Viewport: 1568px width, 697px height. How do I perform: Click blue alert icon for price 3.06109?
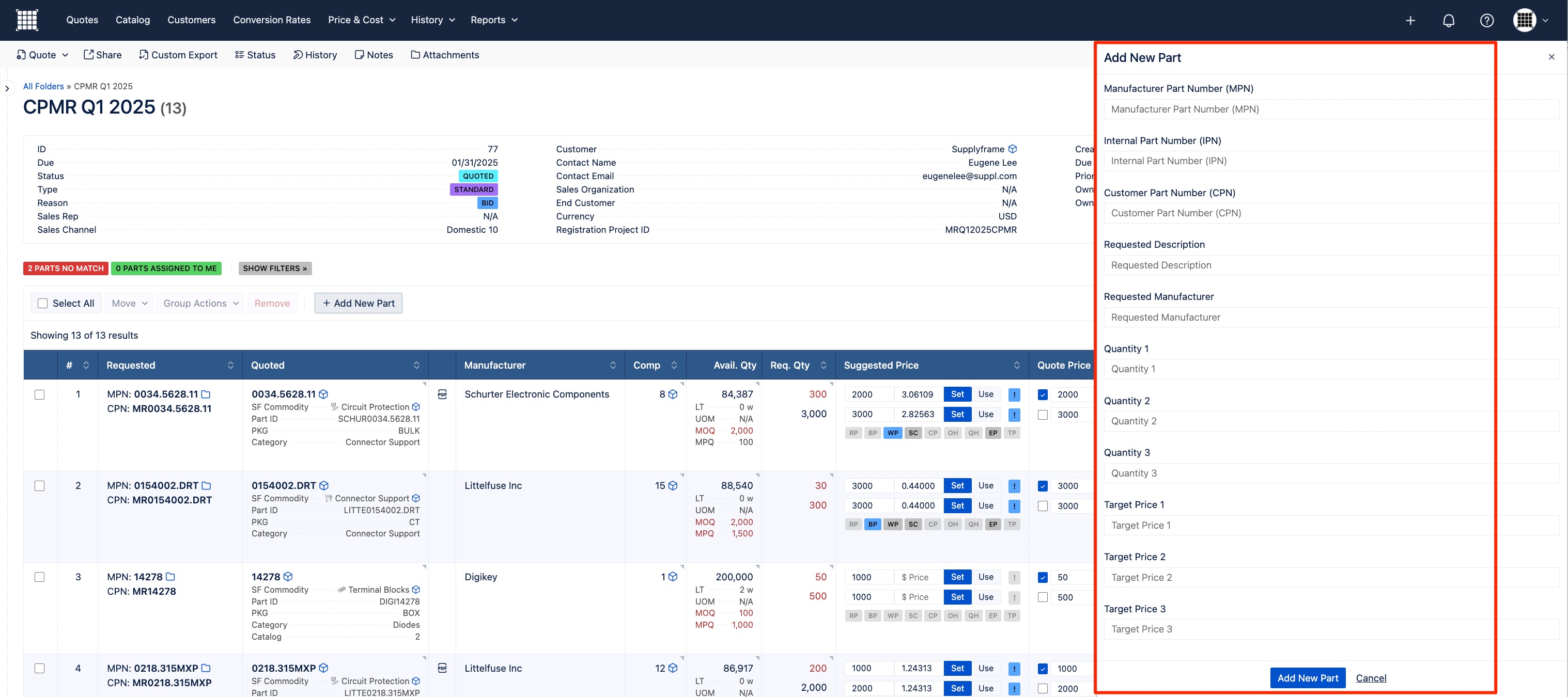[1014, 395]
